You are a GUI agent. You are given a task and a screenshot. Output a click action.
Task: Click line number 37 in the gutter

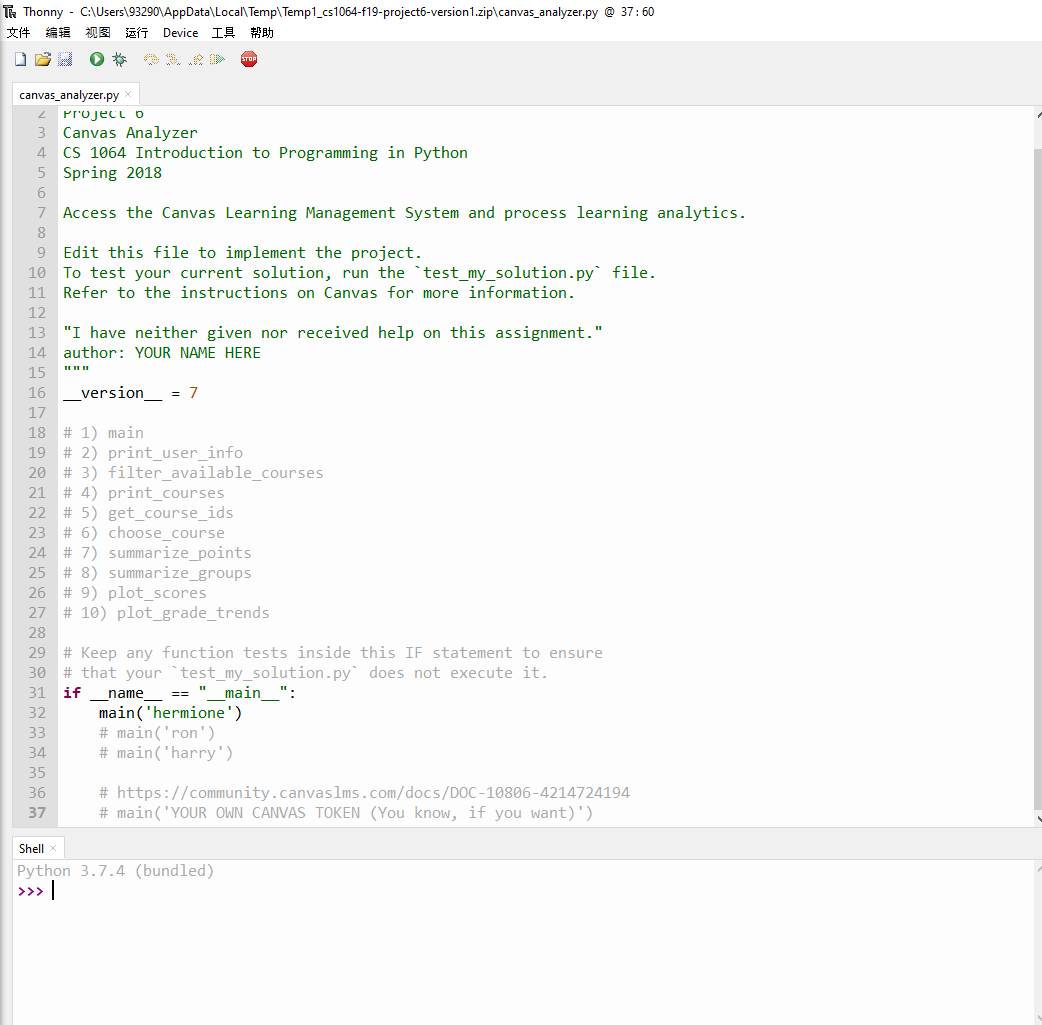pos(37,813)
